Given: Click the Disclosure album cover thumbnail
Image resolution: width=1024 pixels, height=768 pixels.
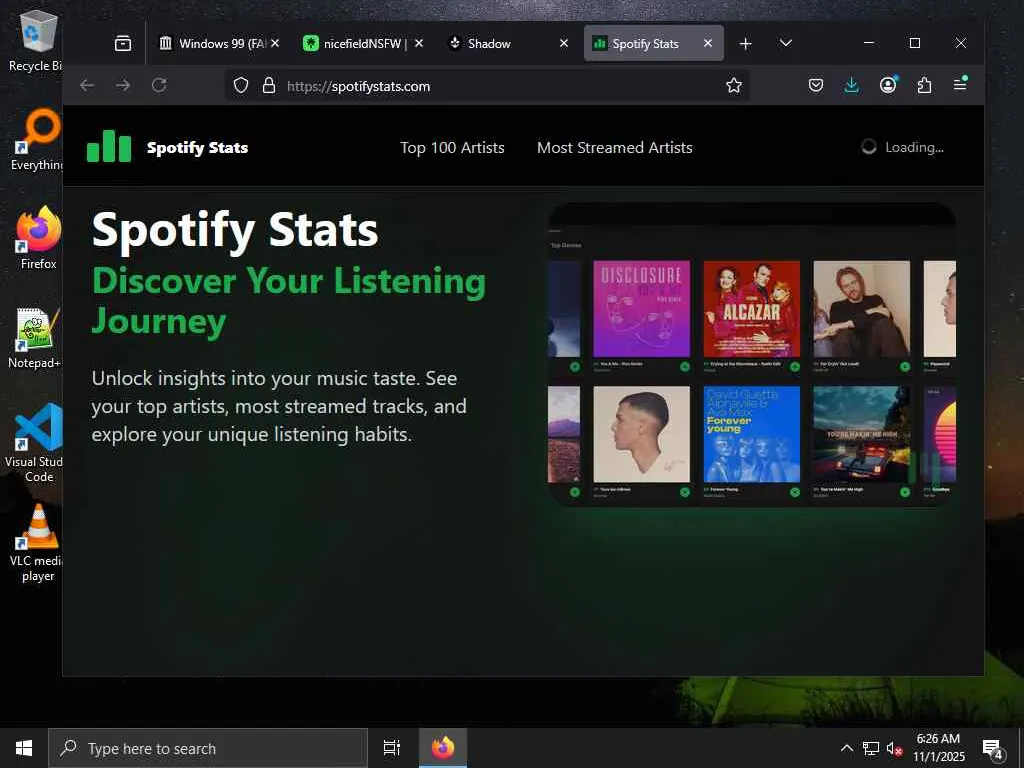Looking at the screenshot, I should click(641, 308).
